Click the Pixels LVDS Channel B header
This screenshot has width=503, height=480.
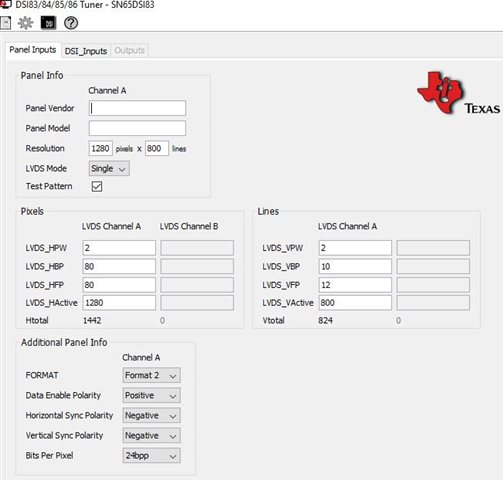(189, 227)
